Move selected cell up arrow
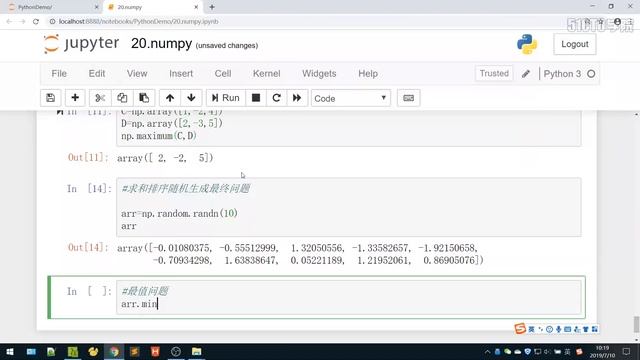Viewport: 640px width, 360px height. 170,98
